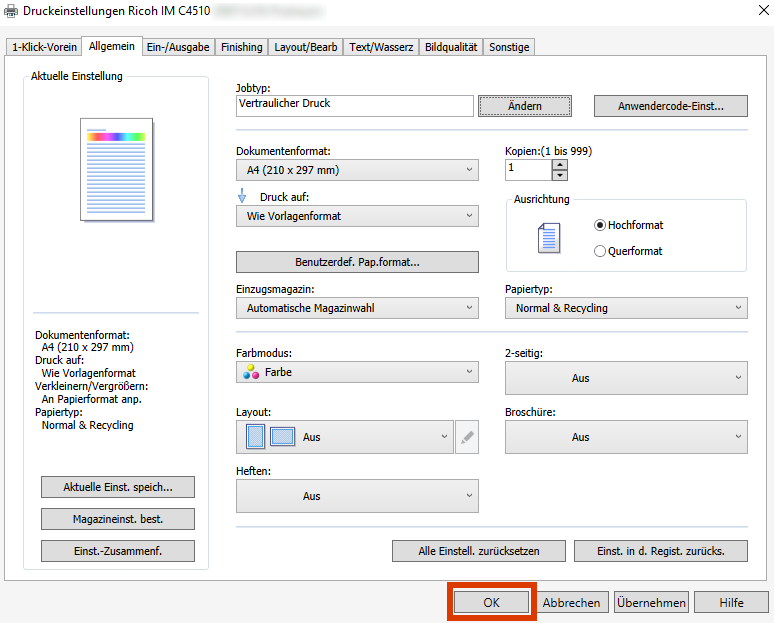Decrease Kopien with down arrow
774x623 pixels.
click(x=560, y=175)
